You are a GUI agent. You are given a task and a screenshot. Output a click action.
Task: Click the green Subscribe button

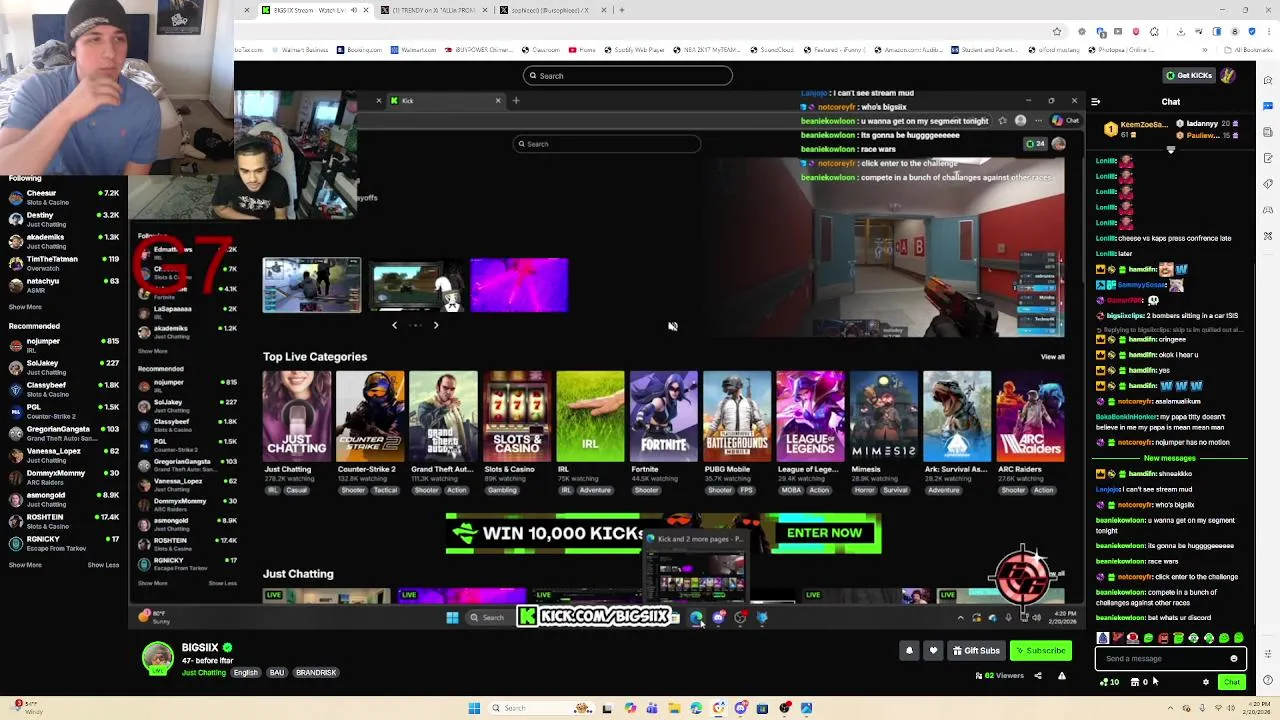tap(1041, 651)
